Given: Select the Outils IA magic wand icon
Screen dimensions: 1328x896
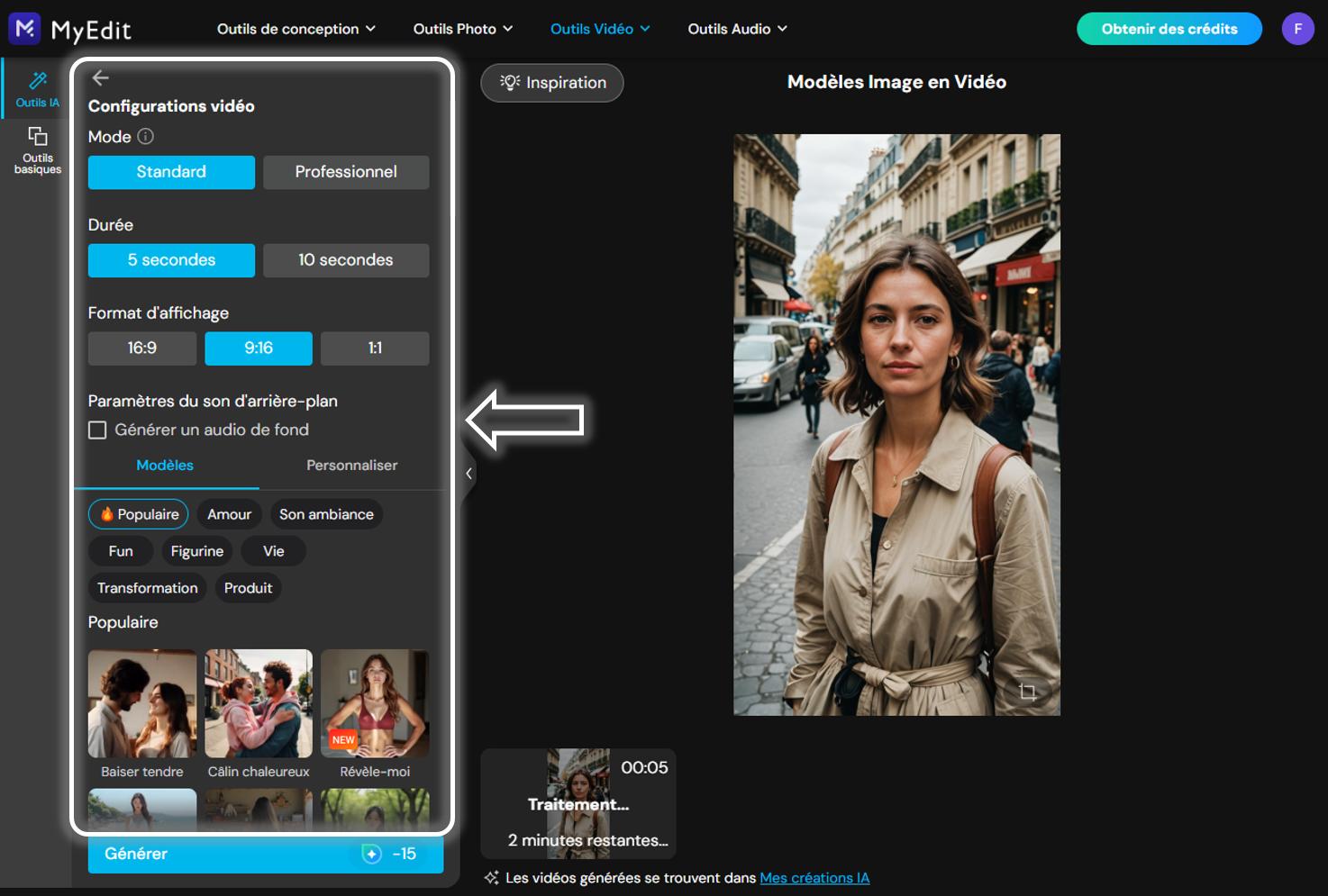Looking at the screenshot, I should coord(36,79).
